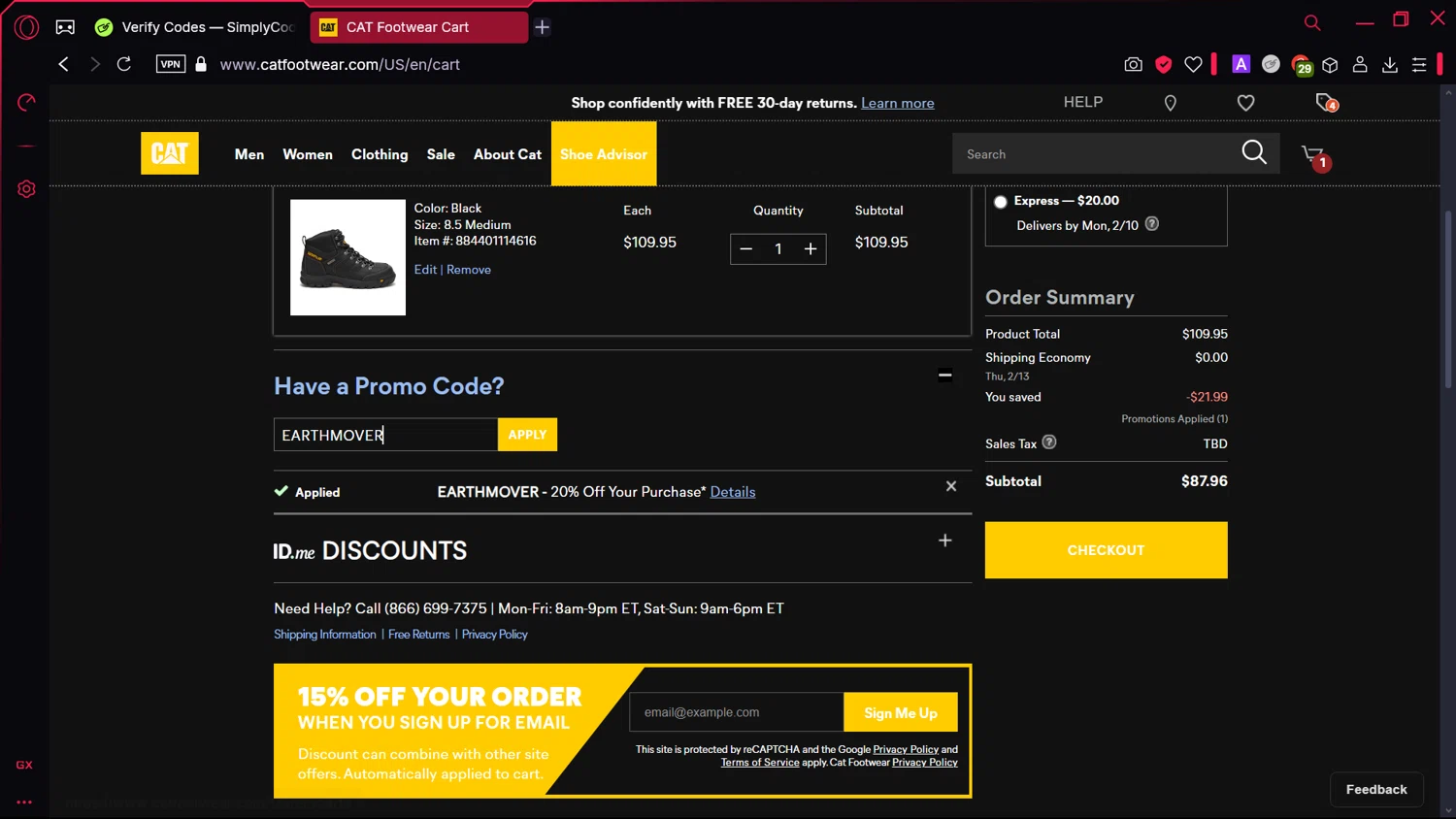
Task: Focus the email signup field
Action: click(737, 712)
